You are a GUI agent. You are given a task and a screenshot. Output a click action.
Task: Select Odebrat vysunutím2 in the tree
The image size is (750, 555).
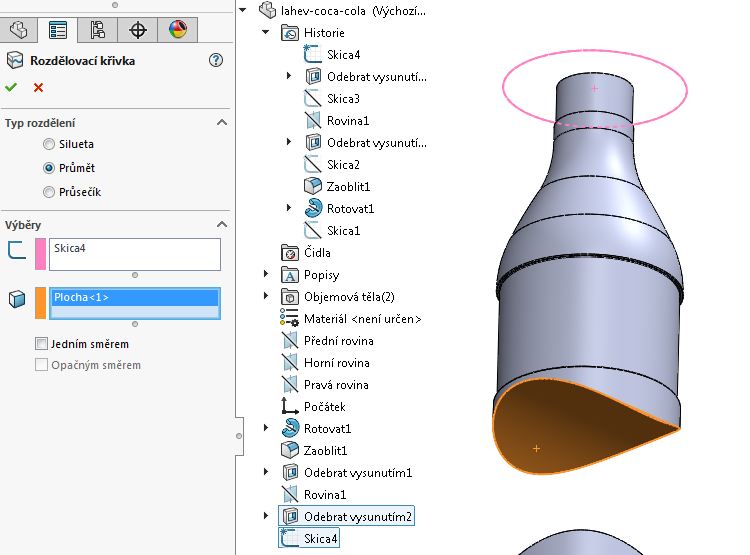point(358,517)
